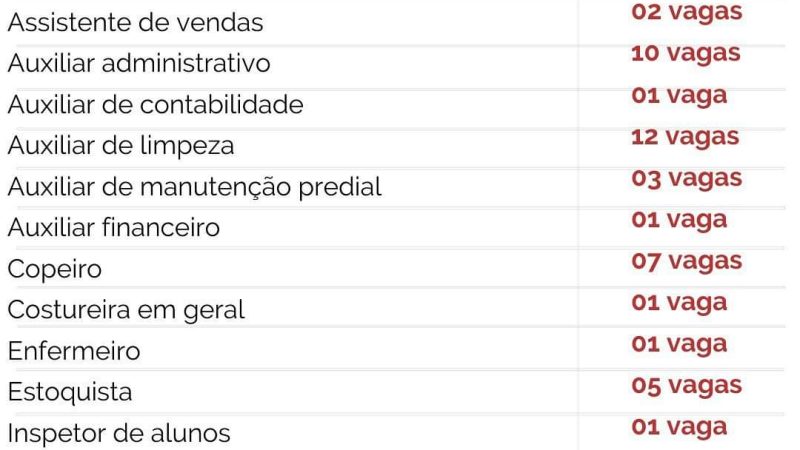Select the 03 vagas label

coord(686,179)
